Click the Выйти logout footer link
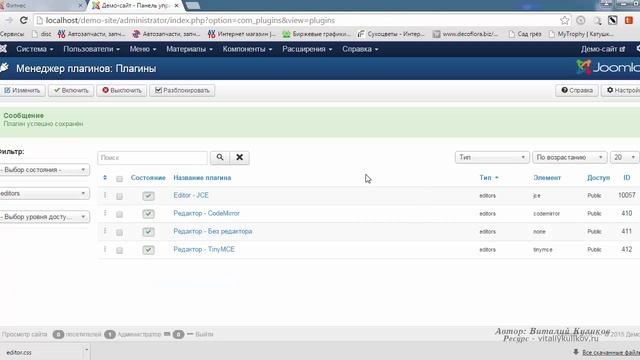The width and height of the screenshot is (640, 360). point(204,334)
